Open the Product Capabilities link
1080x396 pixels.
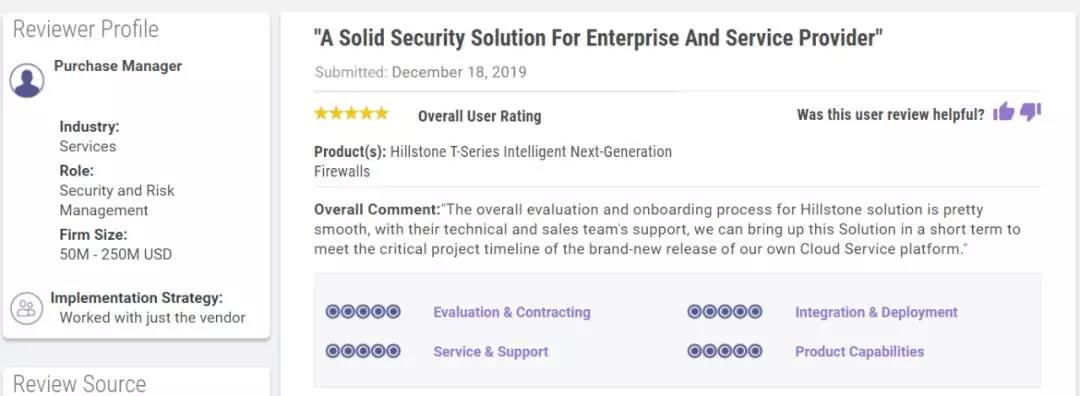[860, 351]
